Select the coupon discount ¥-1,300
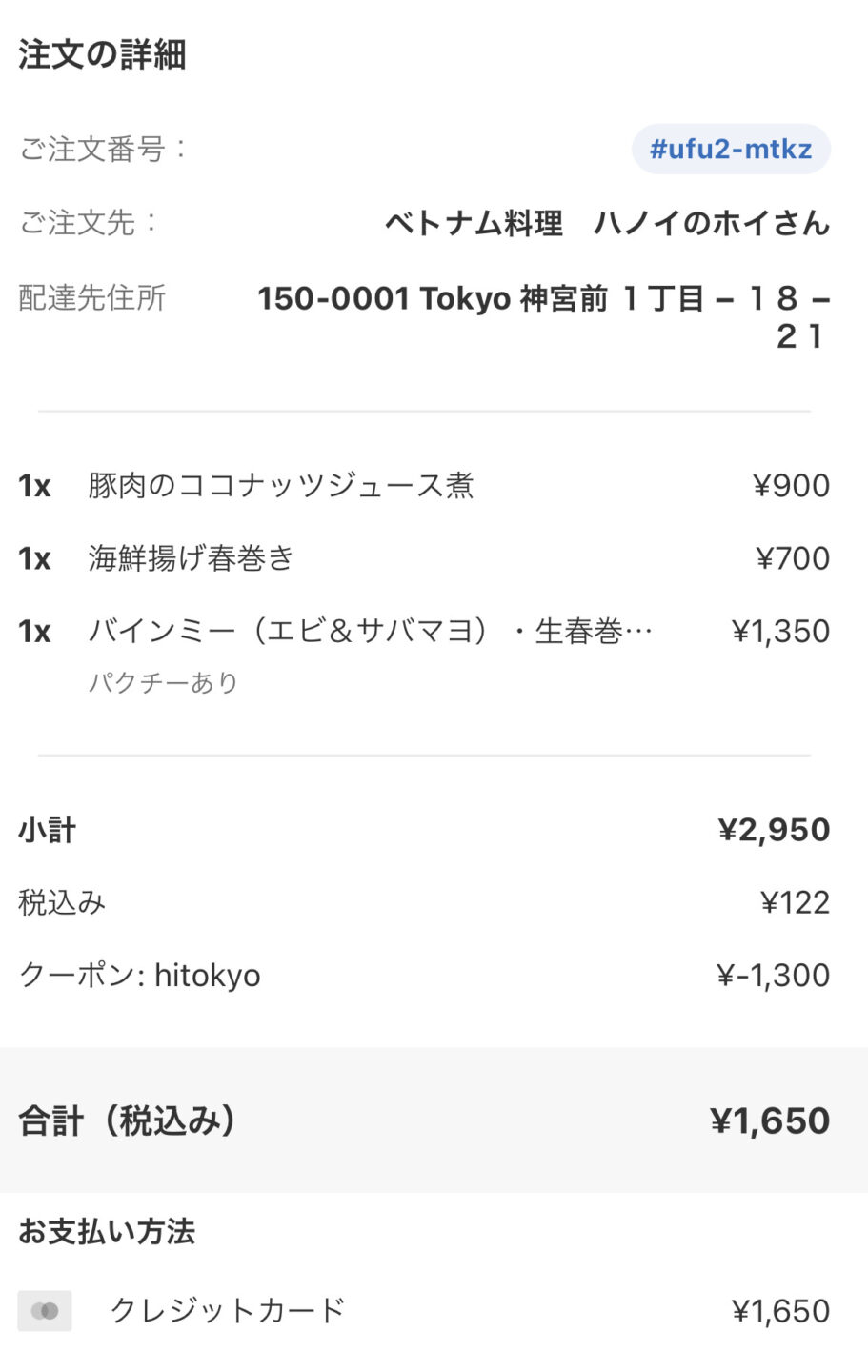868x1372 pixels. click(773, 975)
